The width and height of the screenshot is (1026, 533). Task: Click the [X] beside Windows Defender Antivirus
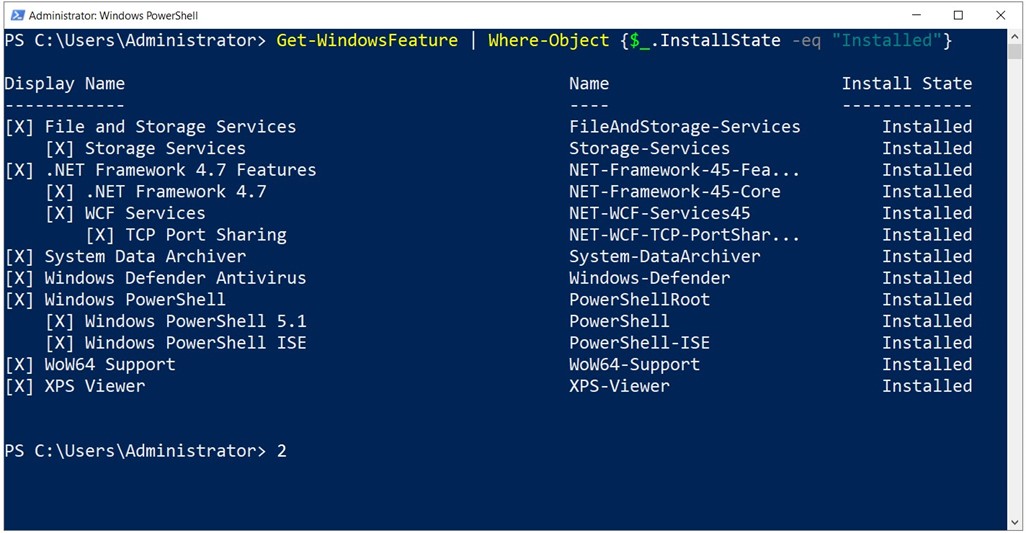click(x=19, y=278)
